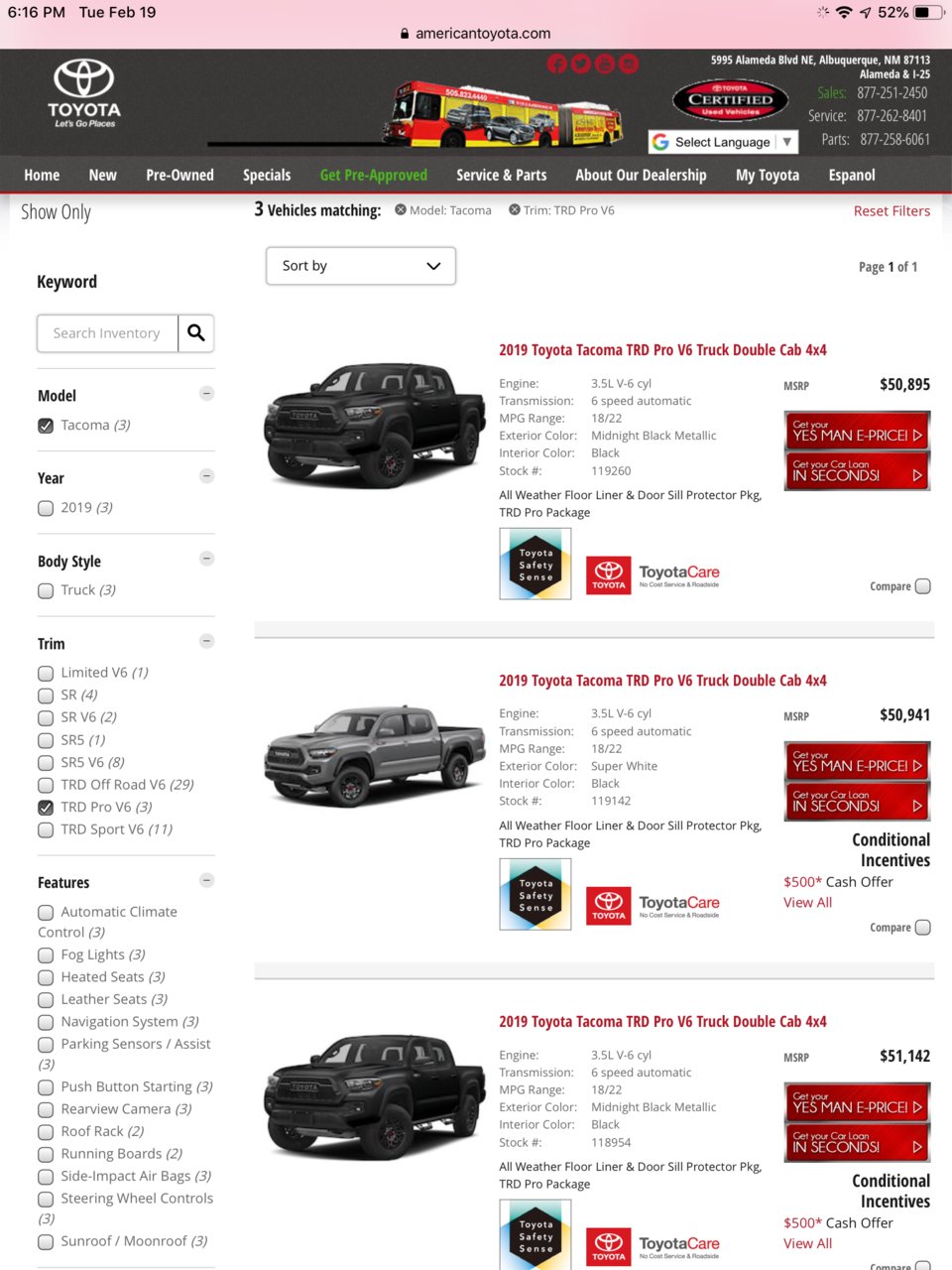The width and height of the screenshot is (952, 1270).
Task: Click ToyotaCare logo for stock 118954
Action: pyautogui.click(x=654, y=1245)
